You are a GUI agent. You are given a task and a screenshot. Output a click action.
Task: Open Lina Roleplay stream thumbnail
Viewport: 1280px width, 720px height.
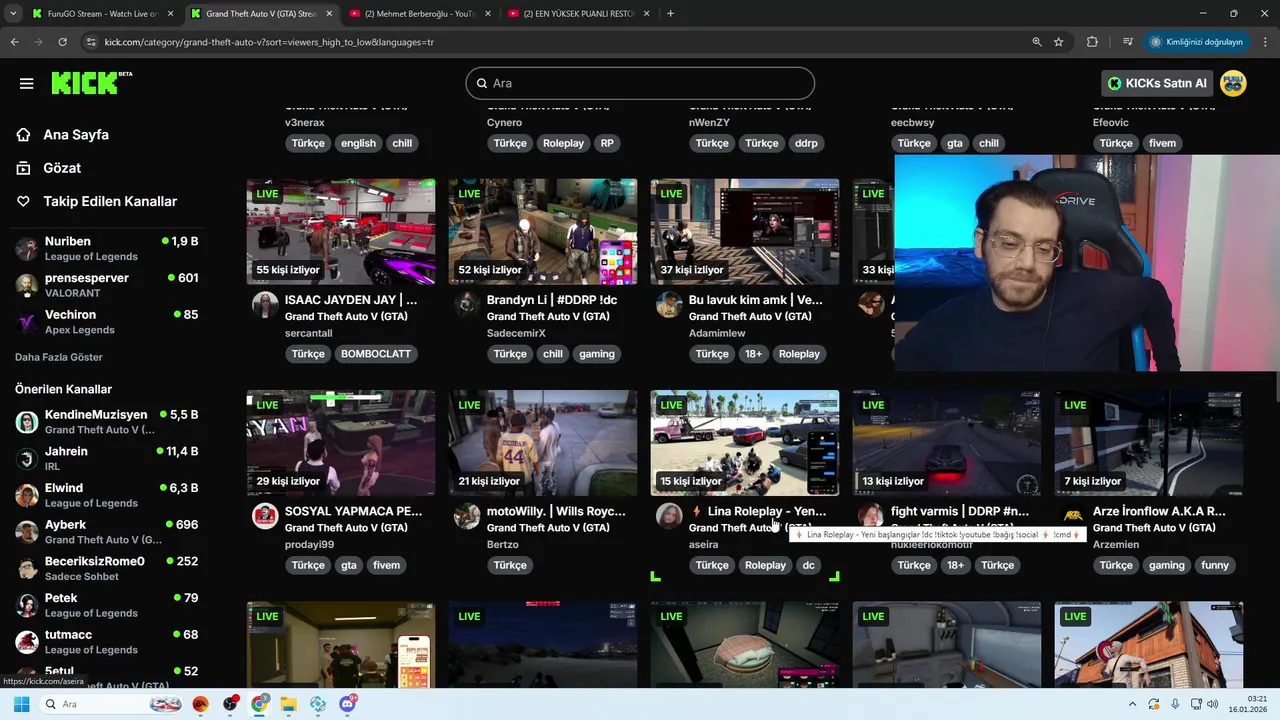pos(745,443)
